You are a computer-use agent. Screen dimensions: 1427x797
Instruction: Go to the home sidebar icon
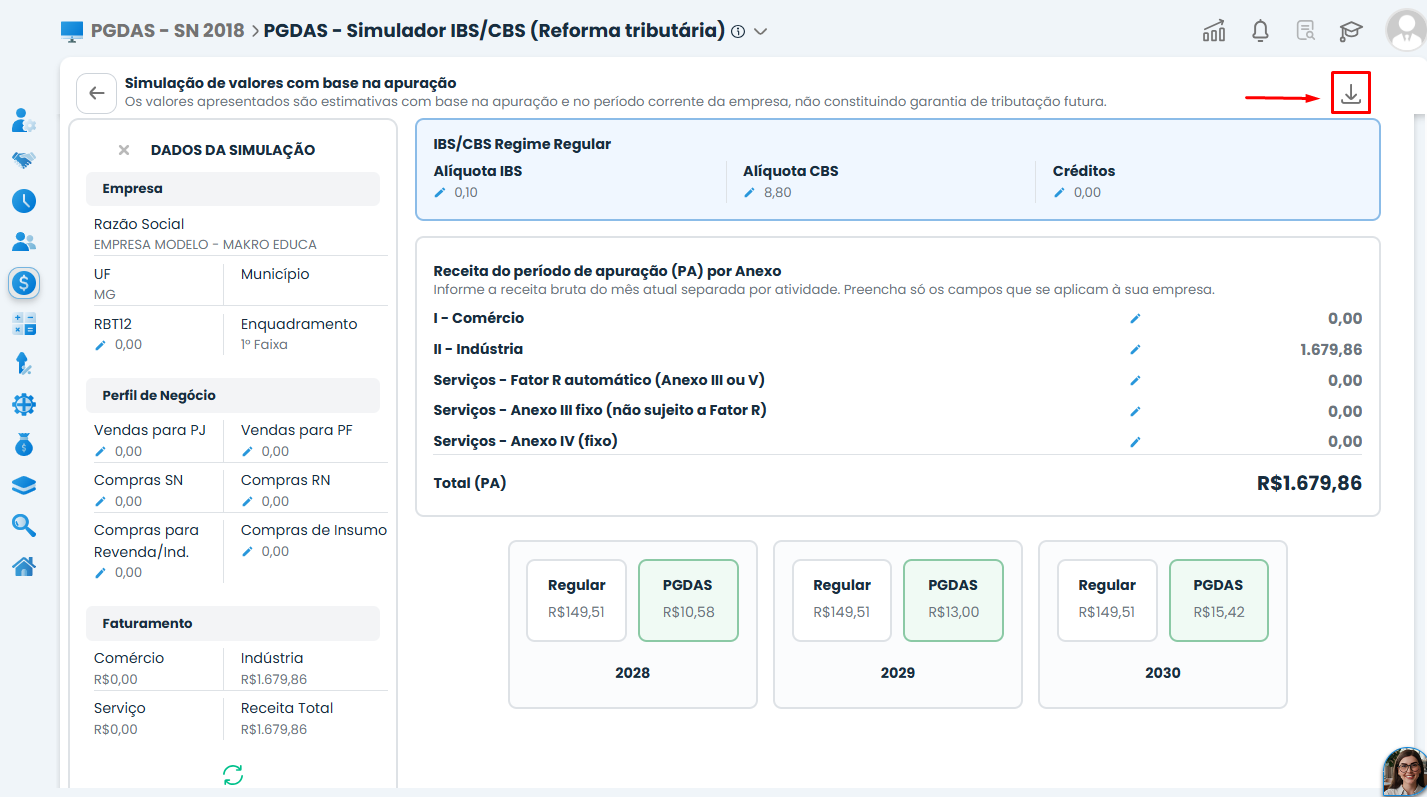point(24,566)
